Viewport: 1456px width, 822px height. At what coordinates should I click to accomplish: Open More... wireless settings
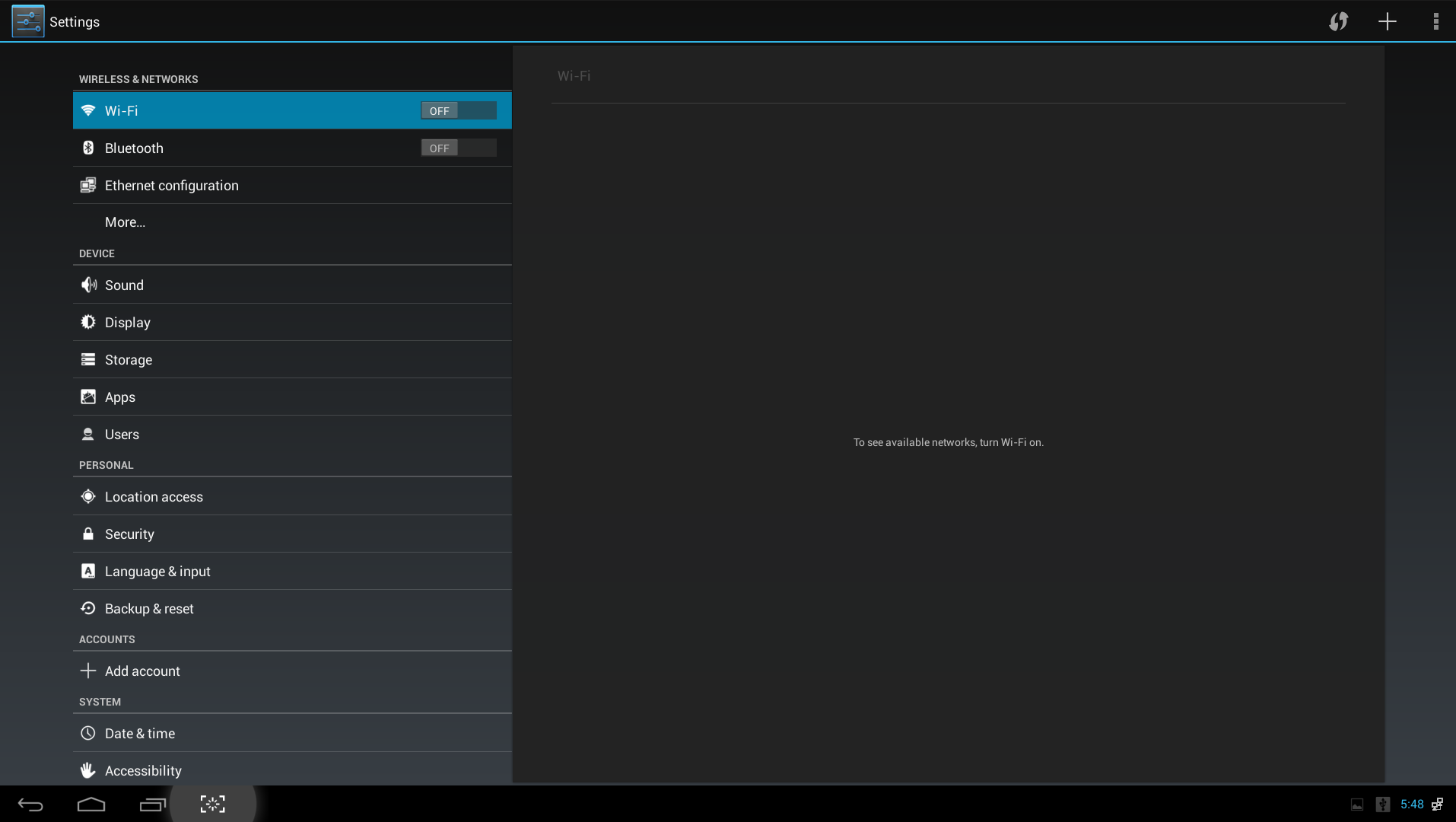point(292,222)
